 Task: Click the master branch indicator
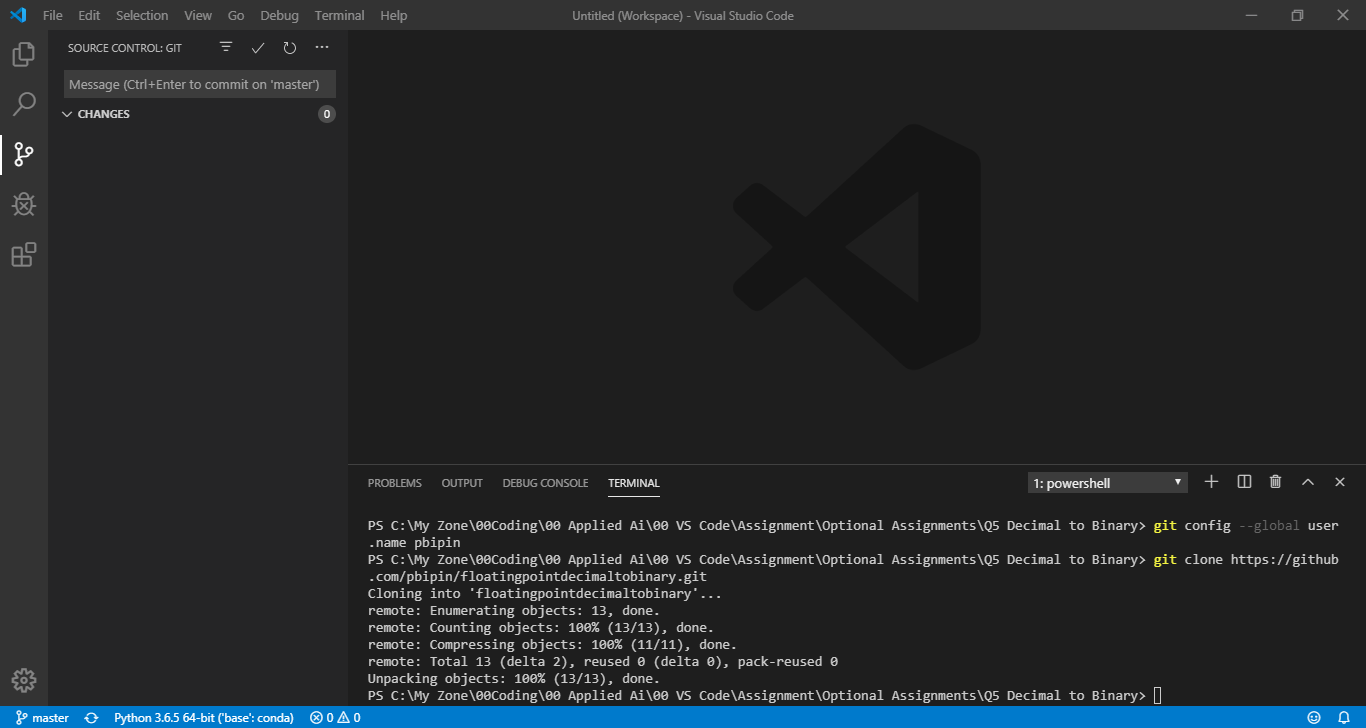(42, 717)
